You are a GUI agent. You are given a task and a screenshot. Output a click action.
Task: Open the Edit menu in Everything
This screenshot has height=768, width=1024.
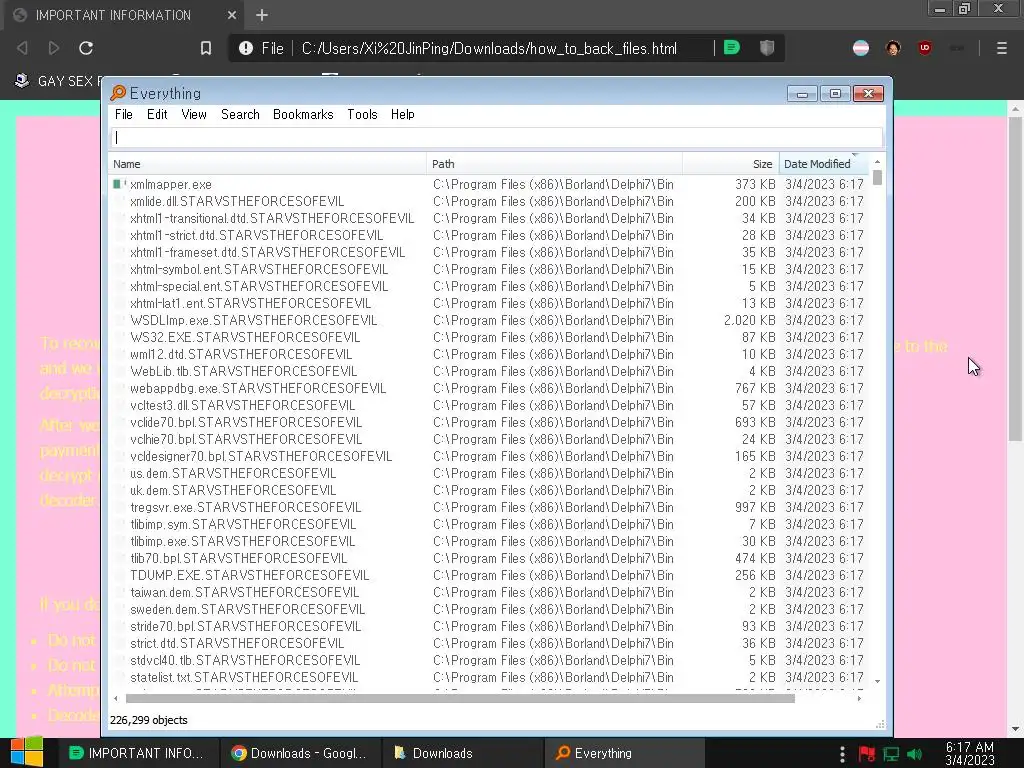pyautogui.click(x=157, y=114)
